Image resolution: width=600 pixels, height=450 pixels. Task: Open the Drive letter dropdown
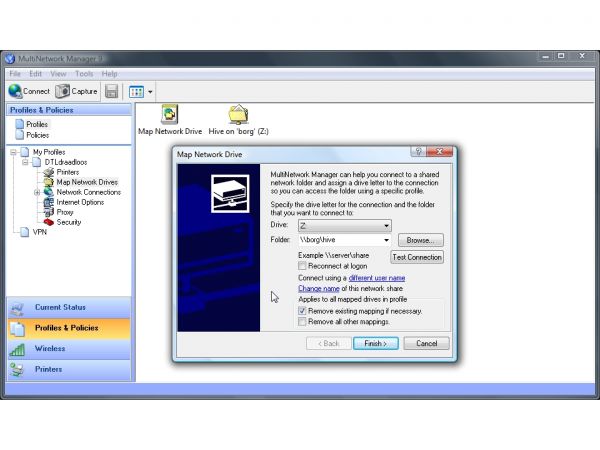tap(345, 226)
